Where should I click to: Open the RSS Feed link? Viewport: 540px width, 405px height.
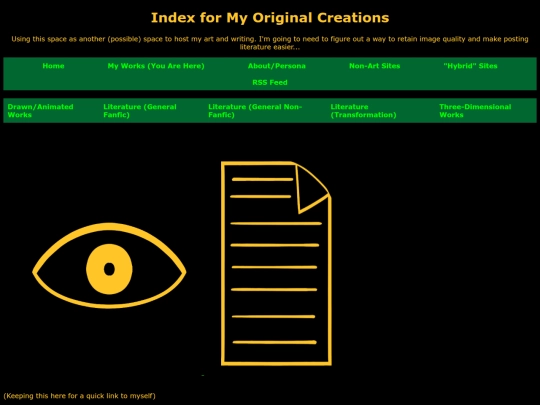[x=270, y=82]
